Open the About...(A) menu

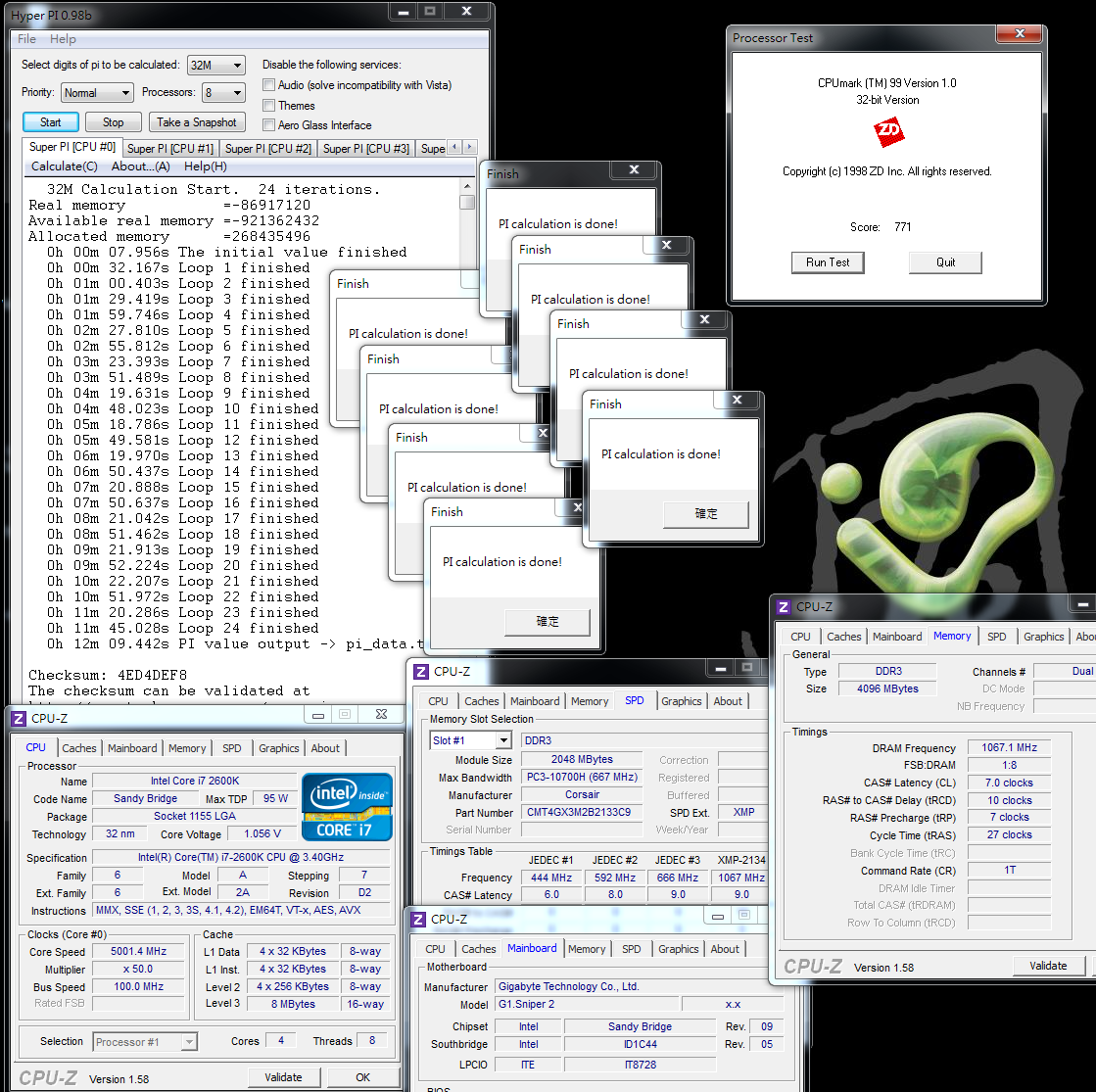[140, 166]
